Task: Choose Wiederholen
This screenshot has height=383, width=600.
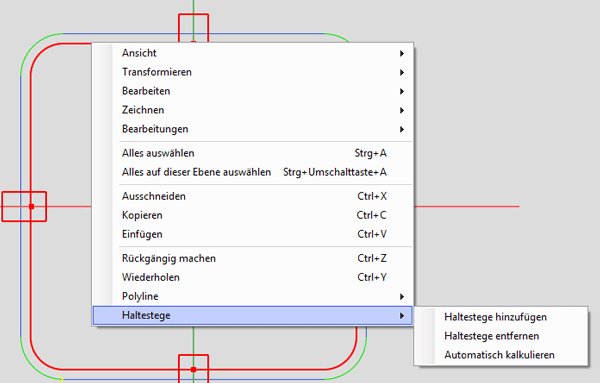Action: pyautogui.click(x=253, y=277)
